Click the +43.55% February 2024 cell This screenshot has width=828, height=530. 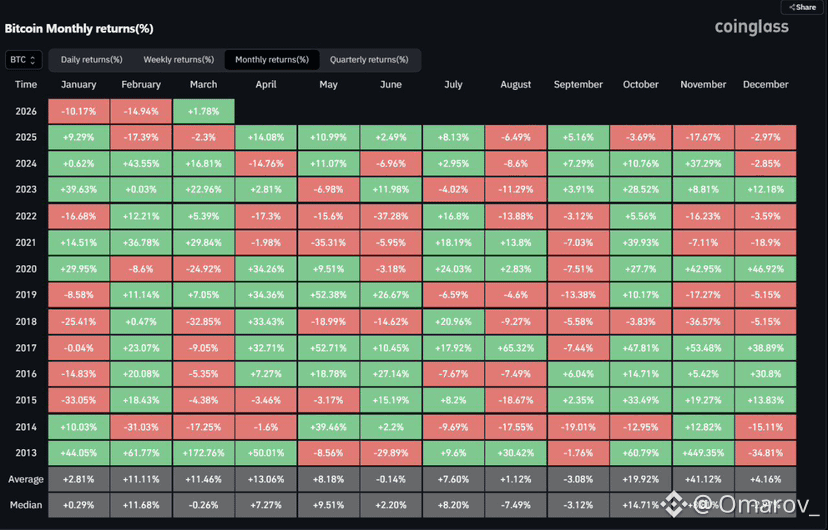pyautogui.click(x=141, y=164)
